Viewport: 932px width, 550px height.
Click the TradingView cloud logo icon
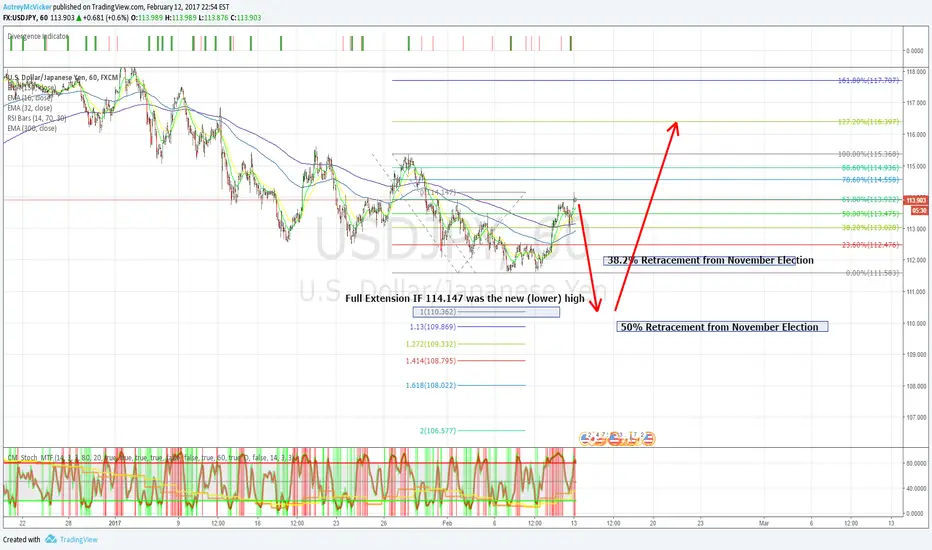coord(51,539)
